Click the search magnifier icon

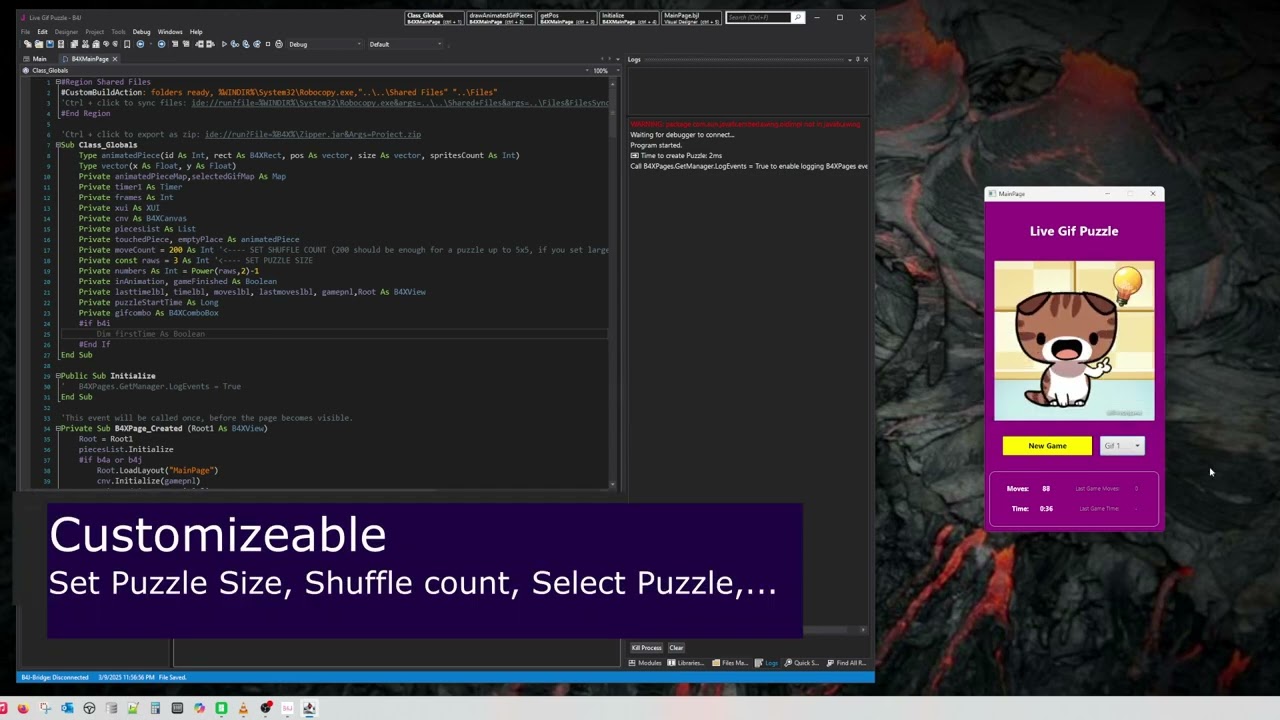797,17
